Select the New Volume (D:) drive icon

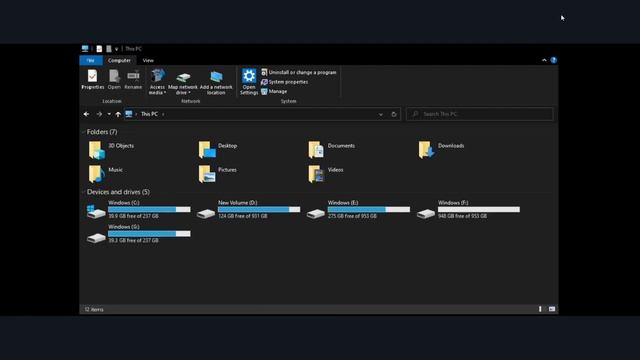point(206,213)
